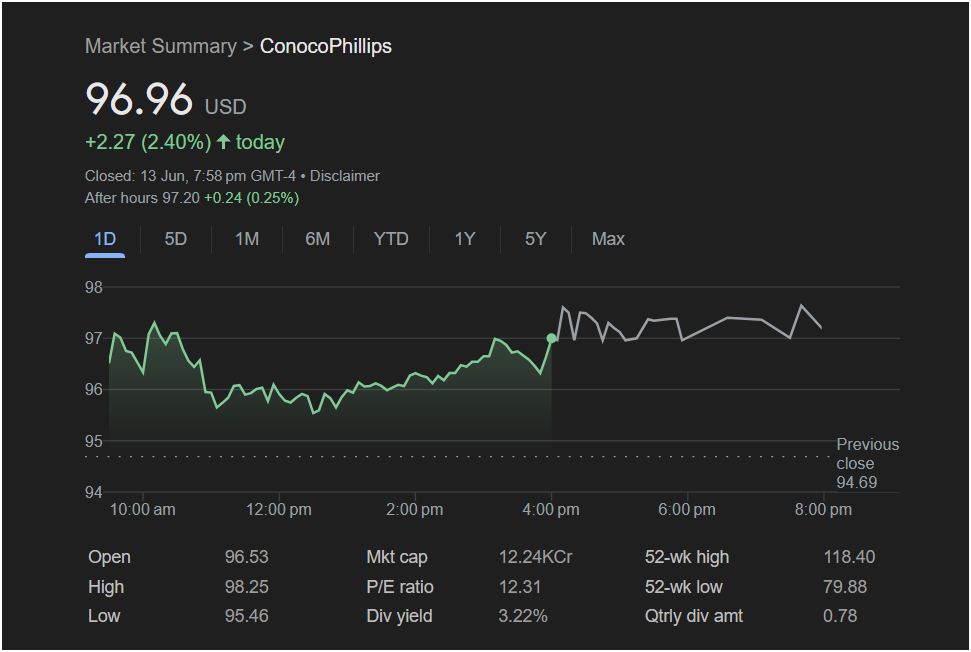The width and height of the screenshot is (971, 652).
Task: Click the 52-wk high label
Action: click(x=687, y=557)
